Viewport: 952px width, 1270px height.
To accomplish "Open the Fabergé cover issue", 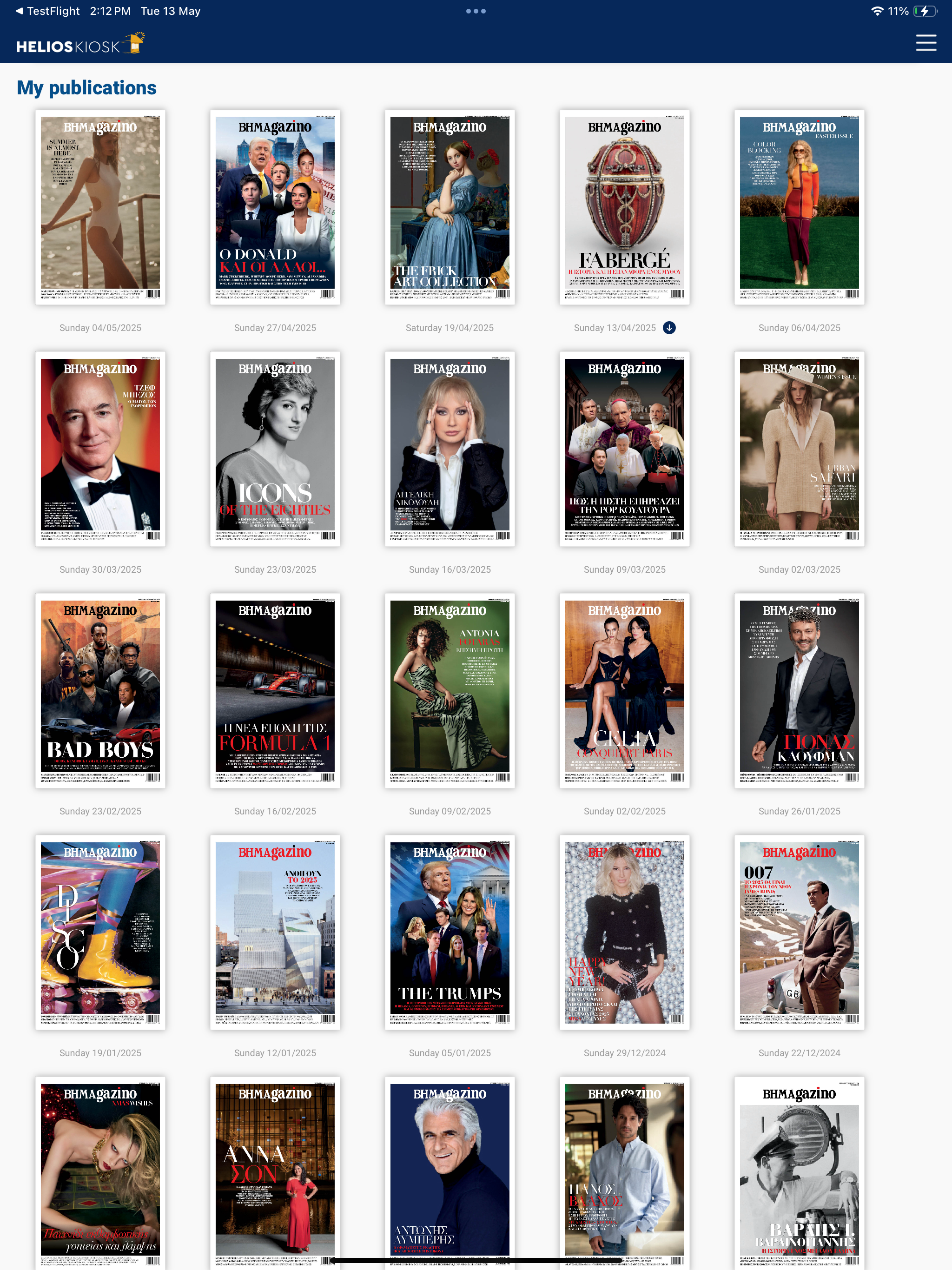I will tap(625, 207).
